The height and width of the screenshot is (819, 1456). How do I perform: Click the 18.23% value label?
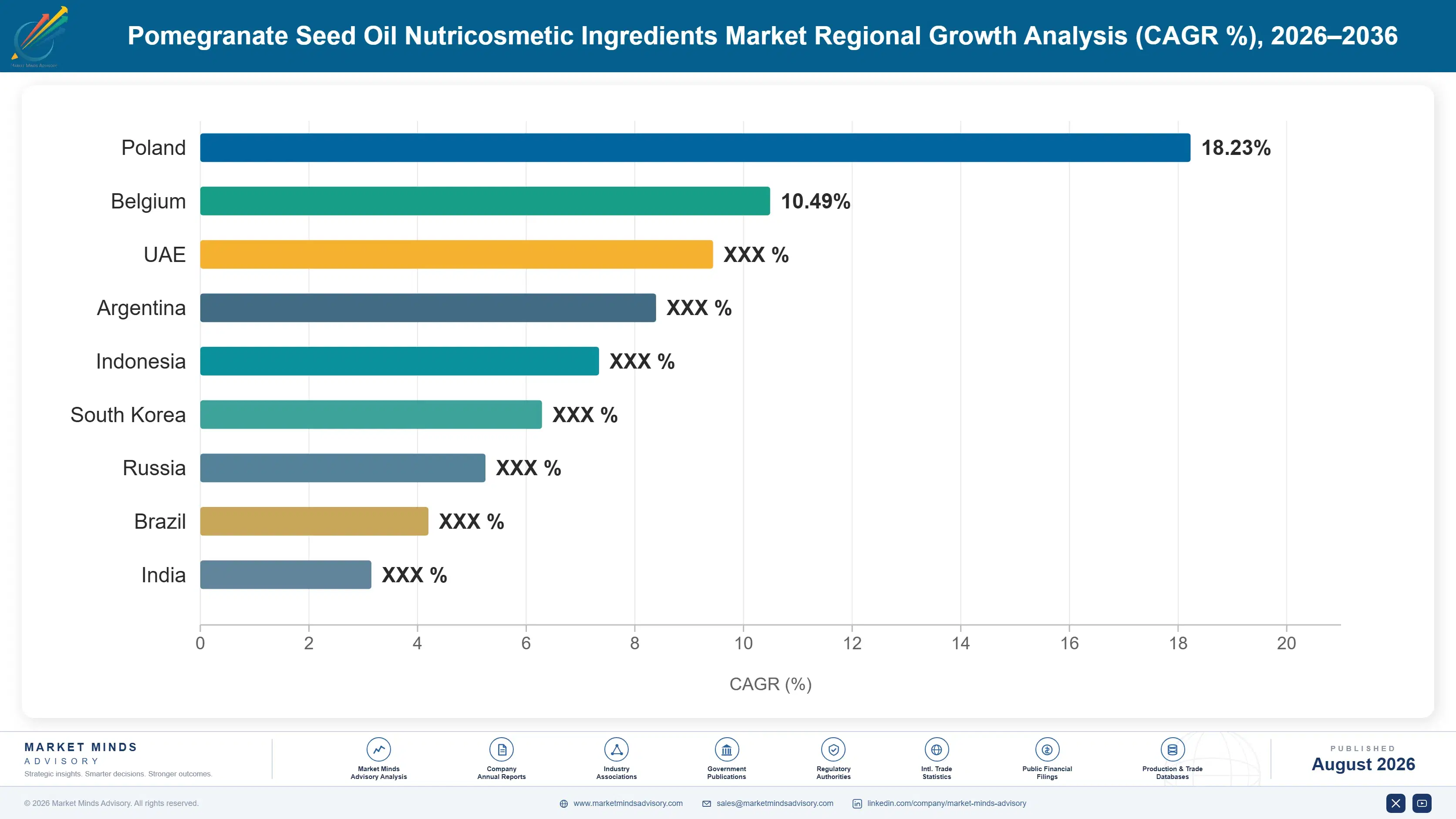1236,148
